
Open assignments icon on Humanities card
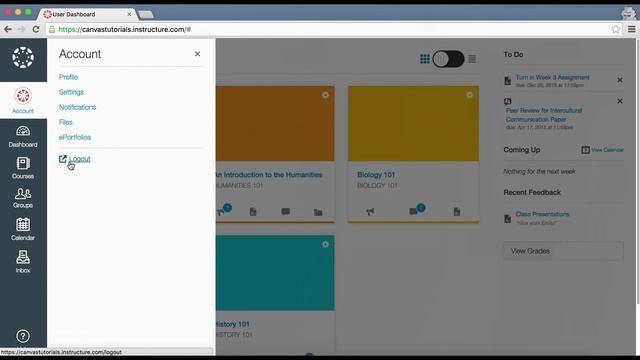(253, 212)
